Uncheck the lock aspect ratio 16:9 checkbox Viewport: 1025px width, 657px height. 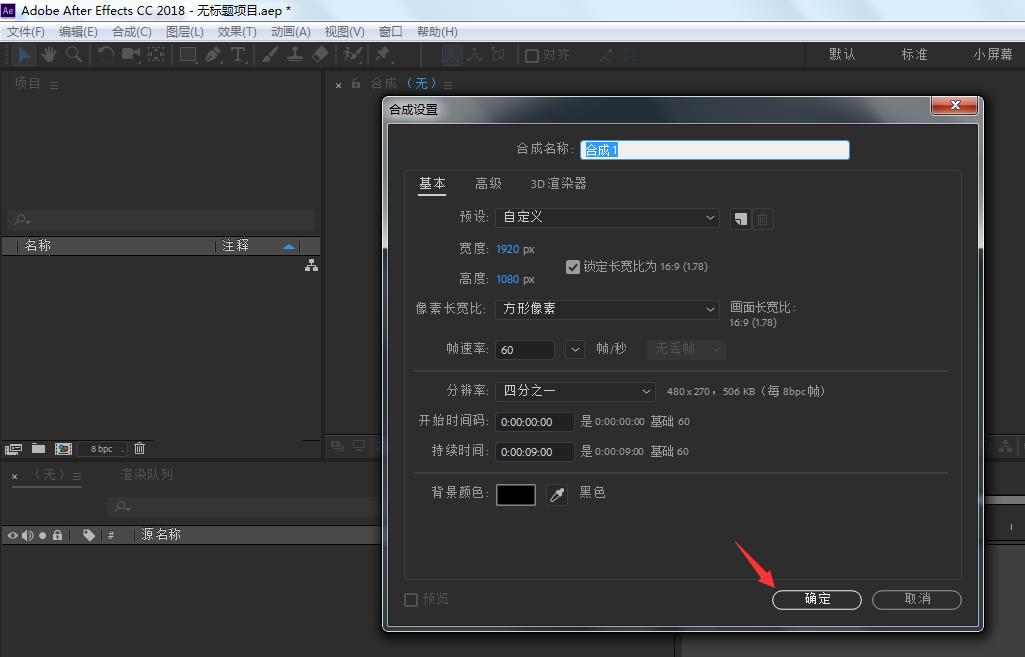[x=572, y=267]
